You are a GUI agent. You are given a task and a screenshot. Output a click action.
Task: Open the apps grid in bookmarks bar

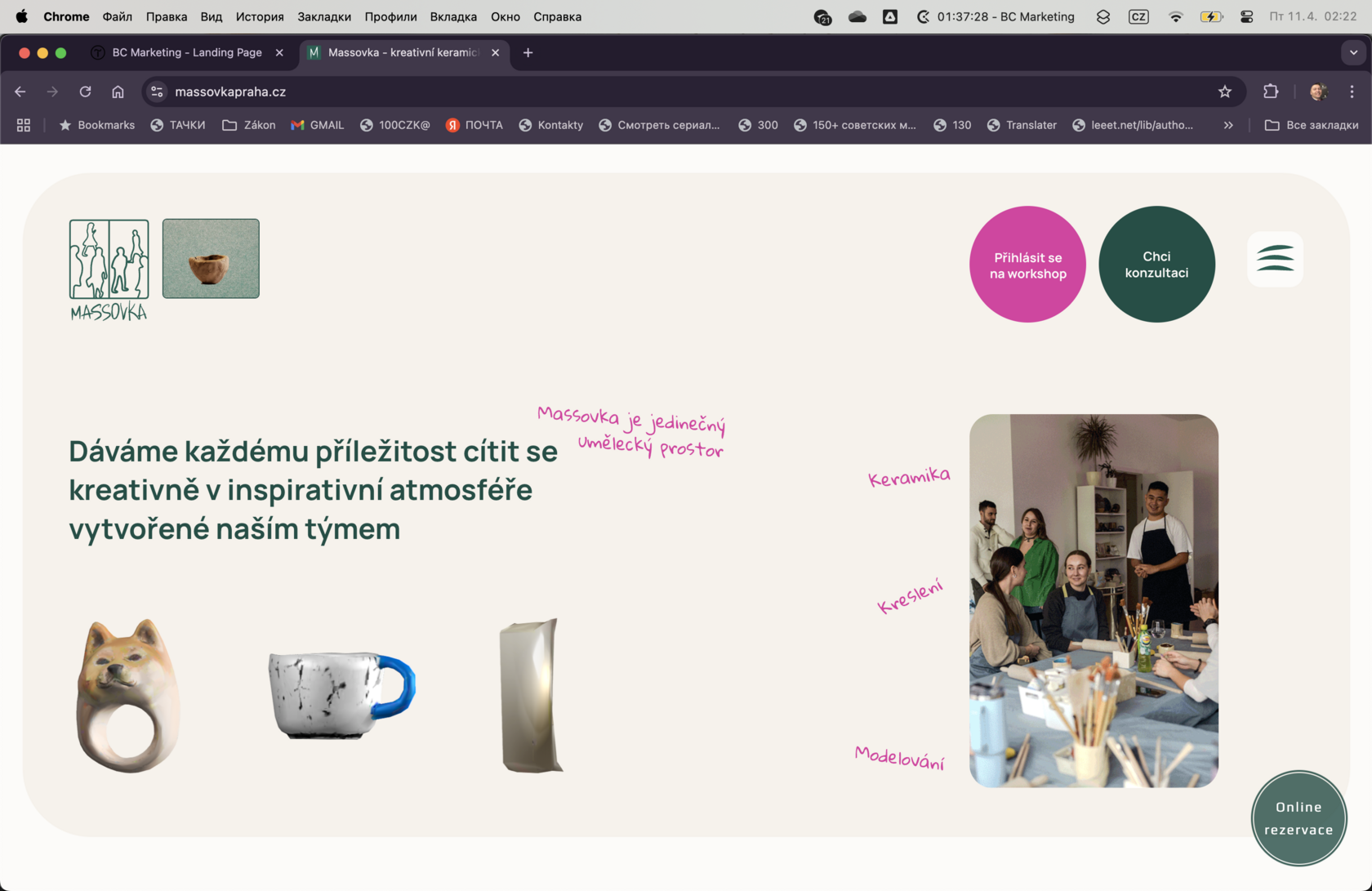pyautogui.click(x=24, y=125)
